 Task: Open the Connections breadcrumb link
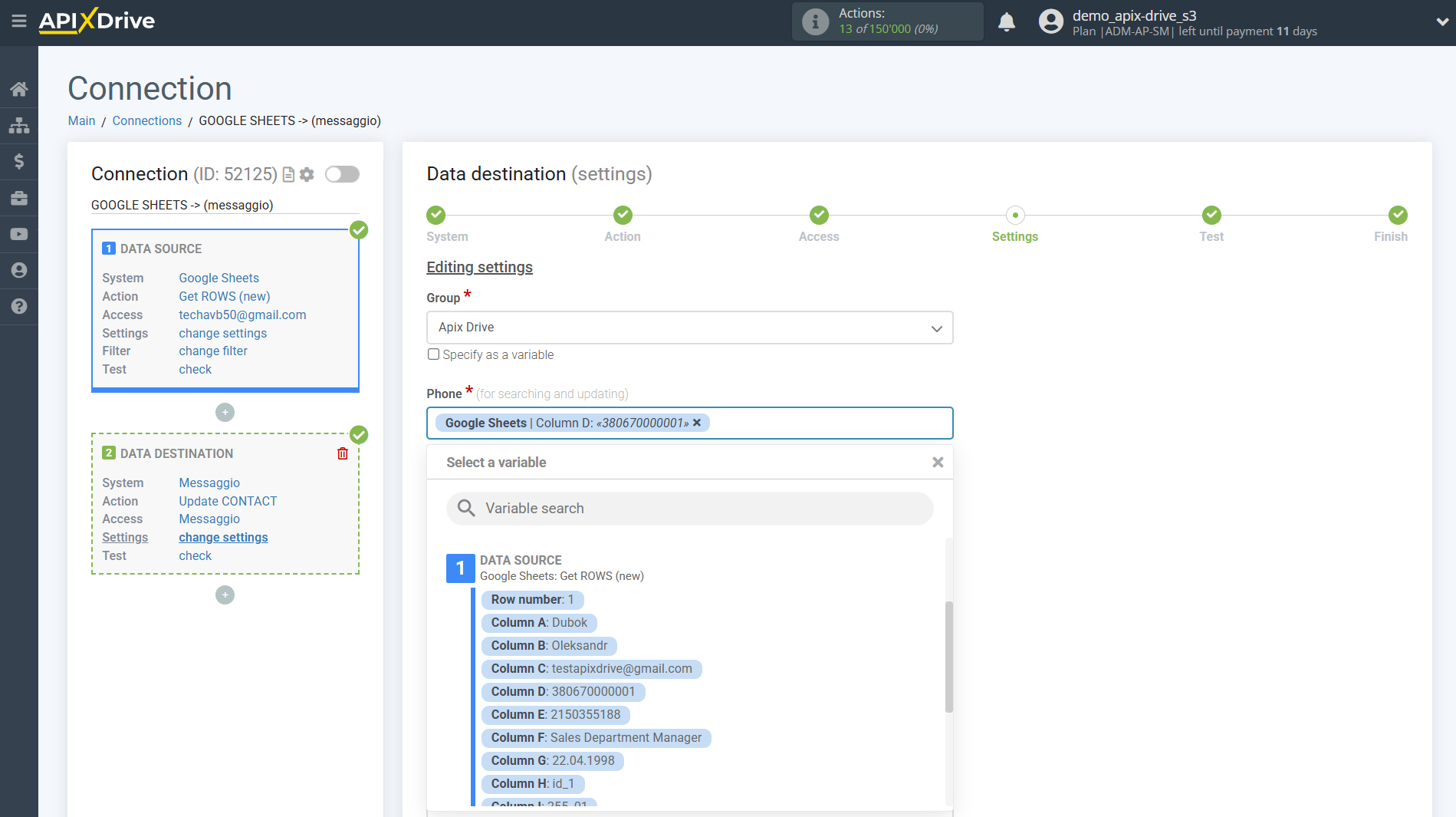pyautogui.click(x=147, y=120)
